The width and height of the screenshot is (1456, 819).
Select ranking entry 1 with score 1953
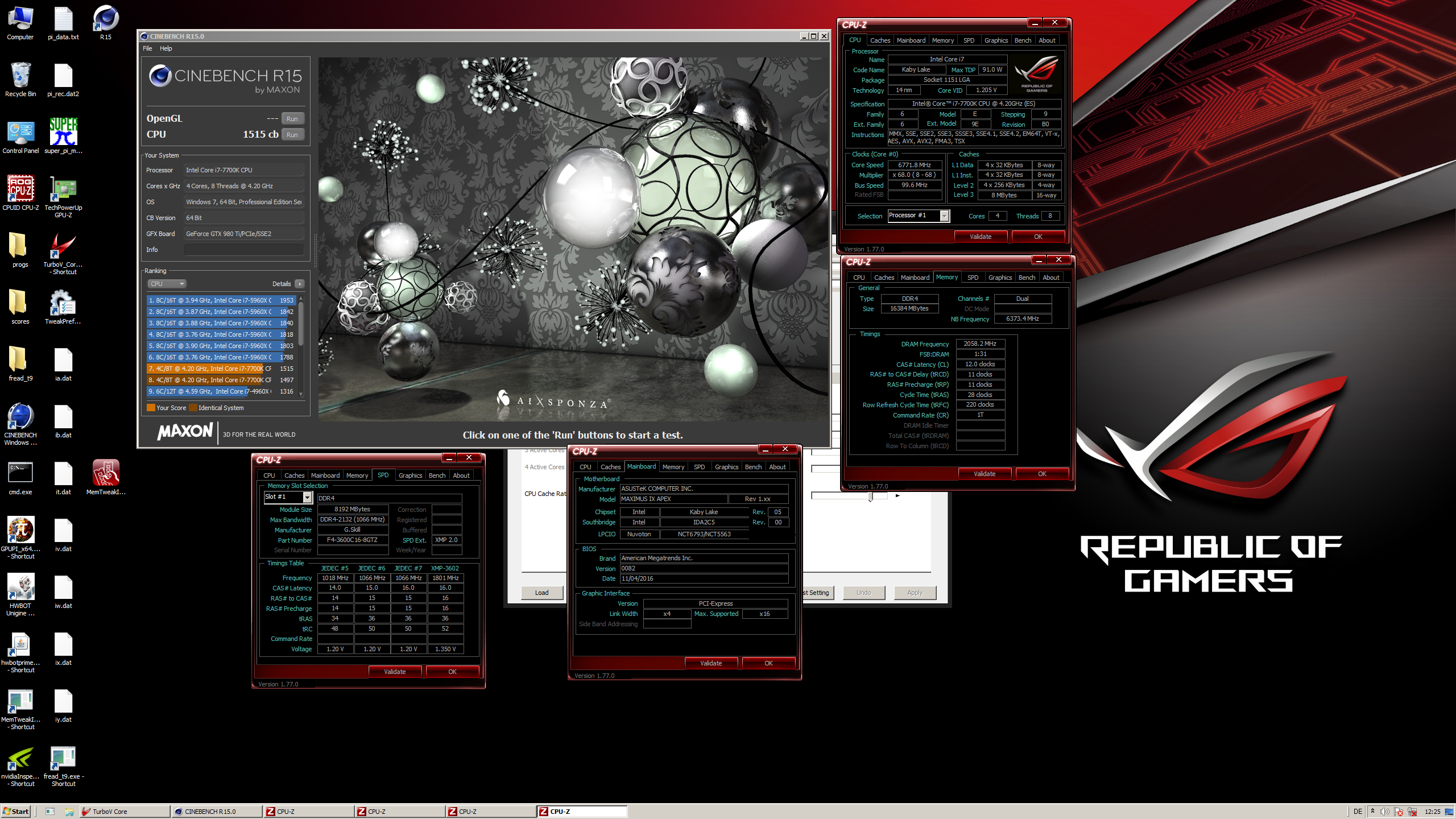(221, 300)
